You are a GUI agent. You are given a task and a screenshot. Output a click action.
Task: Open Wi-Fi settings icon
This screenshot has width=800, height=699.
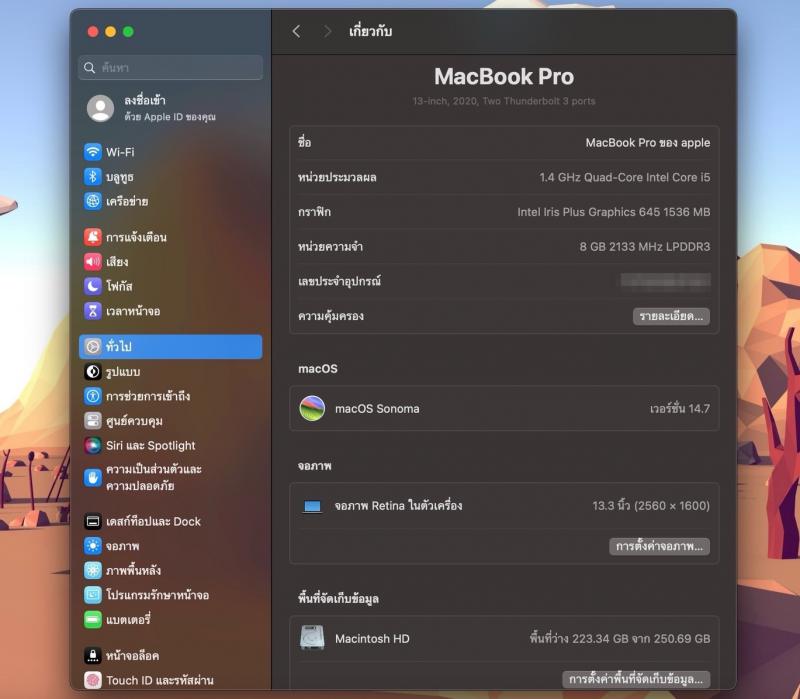point(92,152)
